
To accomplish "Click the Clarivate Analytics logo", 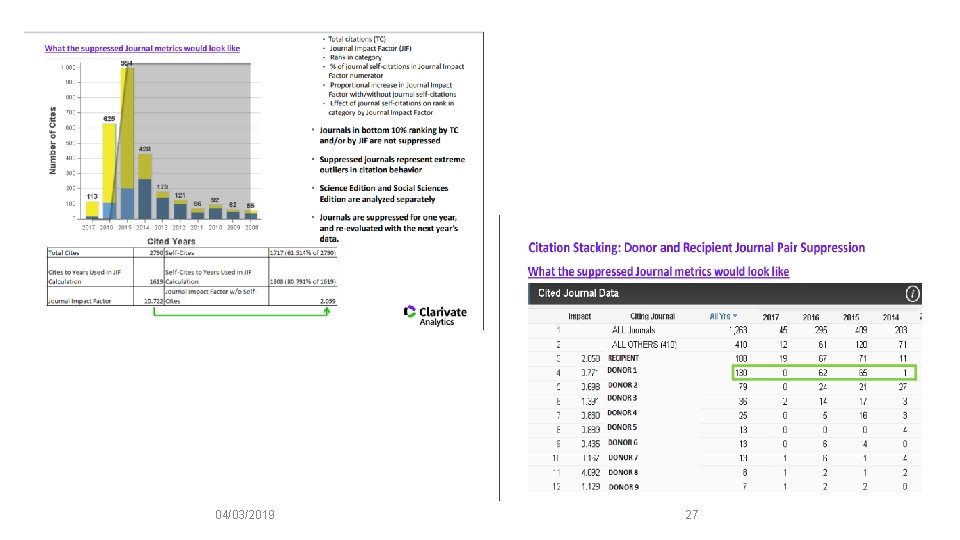I will tap(435, 315).
